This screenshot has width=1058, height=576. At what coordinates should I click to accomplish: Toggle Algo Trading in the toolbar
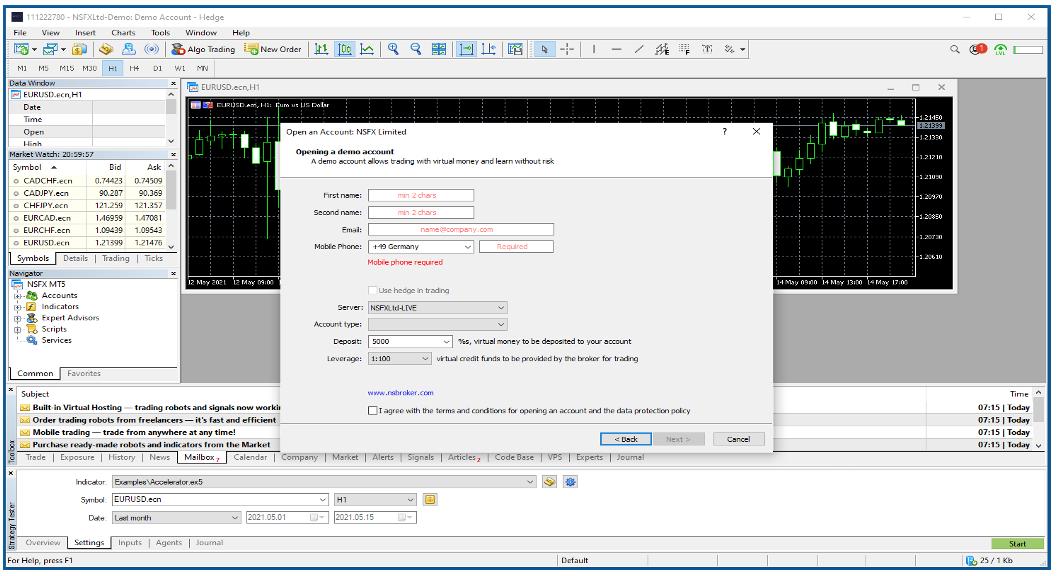(x=203, y=49)
